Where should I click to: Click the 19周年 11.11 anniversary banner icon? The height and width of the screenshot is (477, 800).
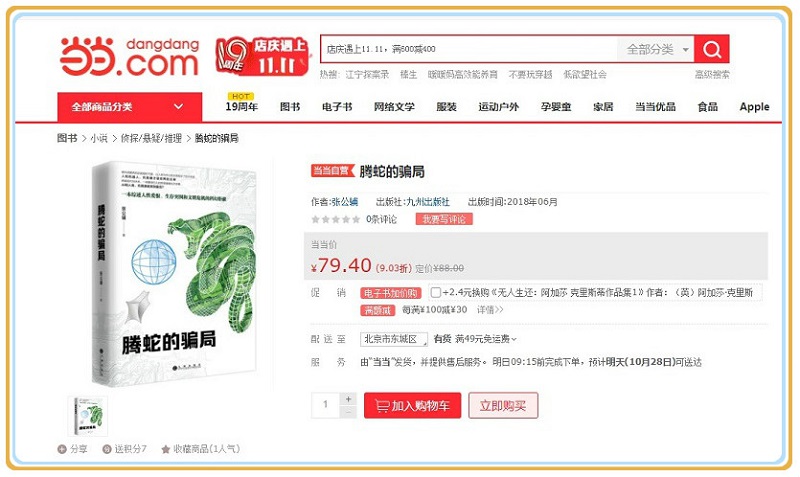tap(262, 57)
